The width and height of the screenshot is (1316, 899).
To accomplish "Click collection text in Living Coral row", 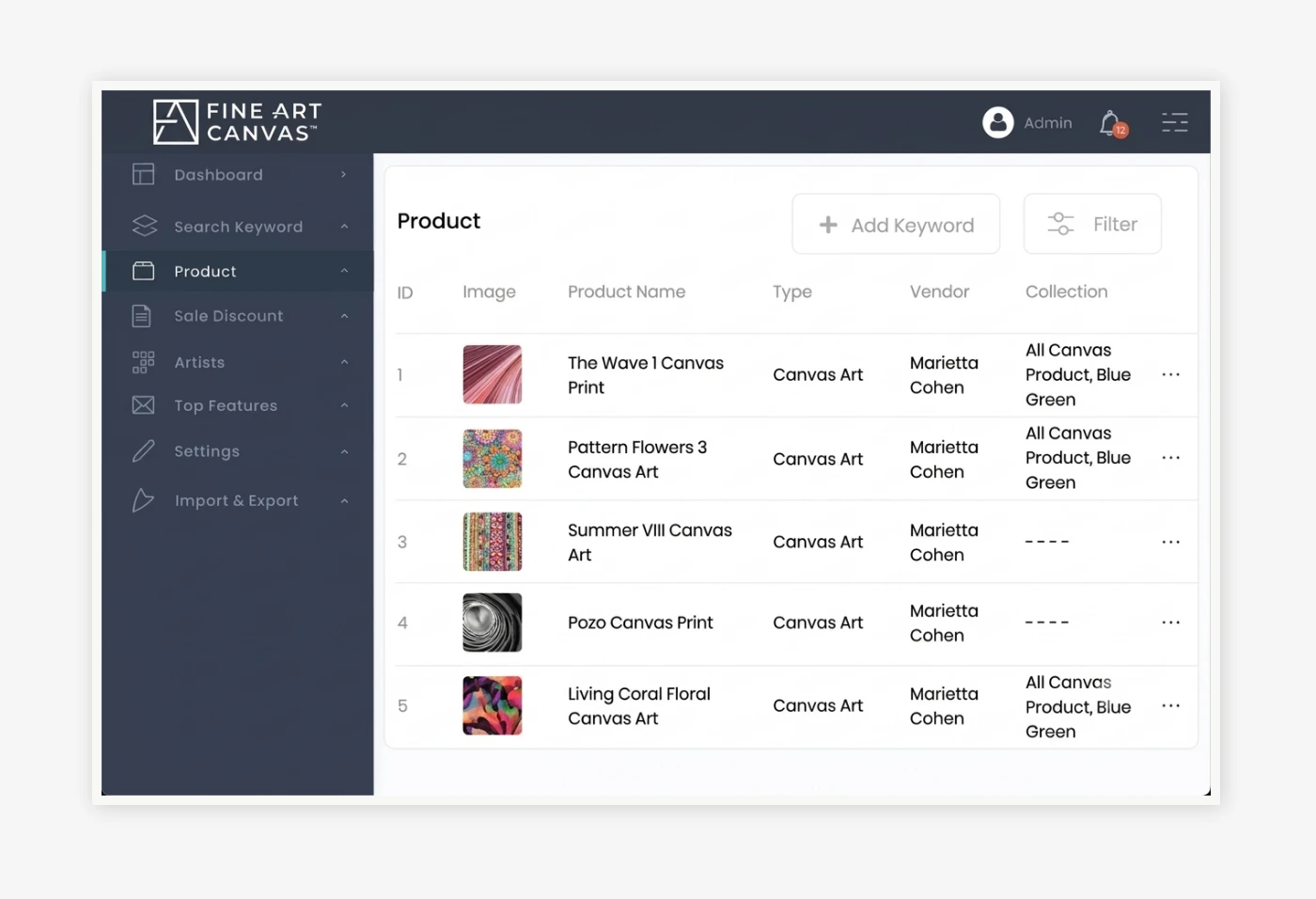I will click(1078, 706).
